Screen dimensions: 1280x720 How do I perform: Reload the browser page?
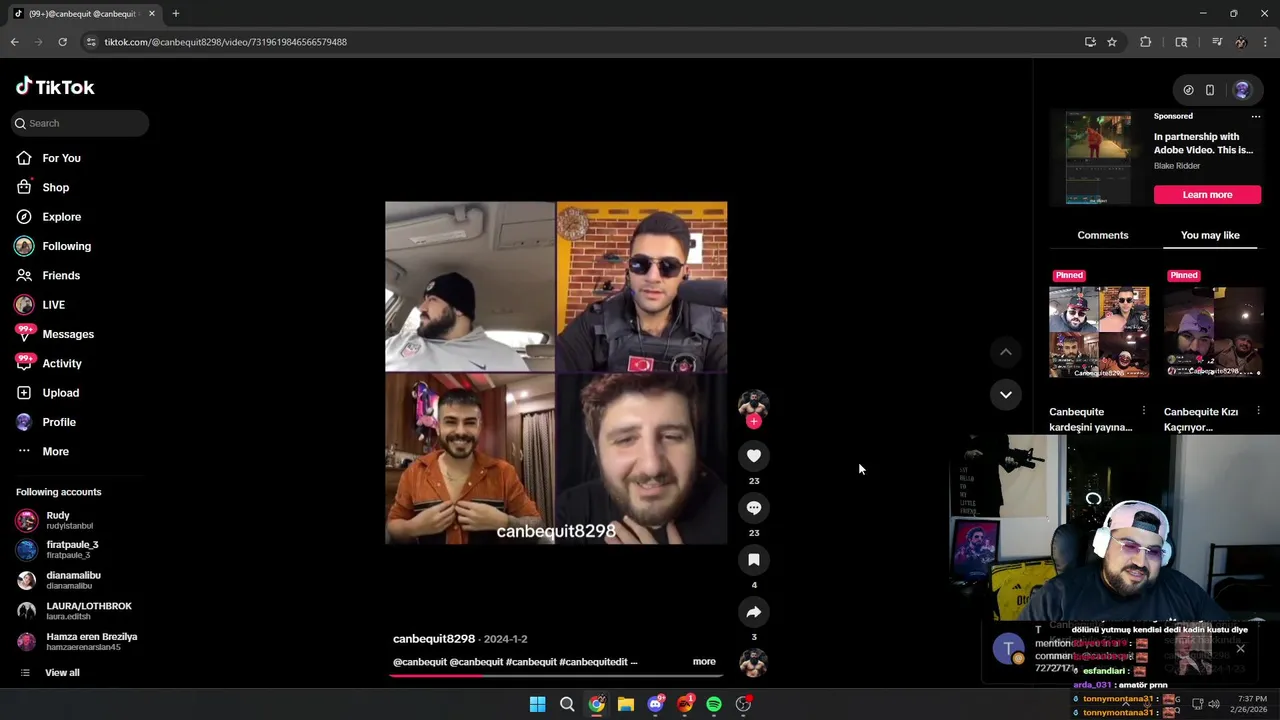tap(62, 42)
